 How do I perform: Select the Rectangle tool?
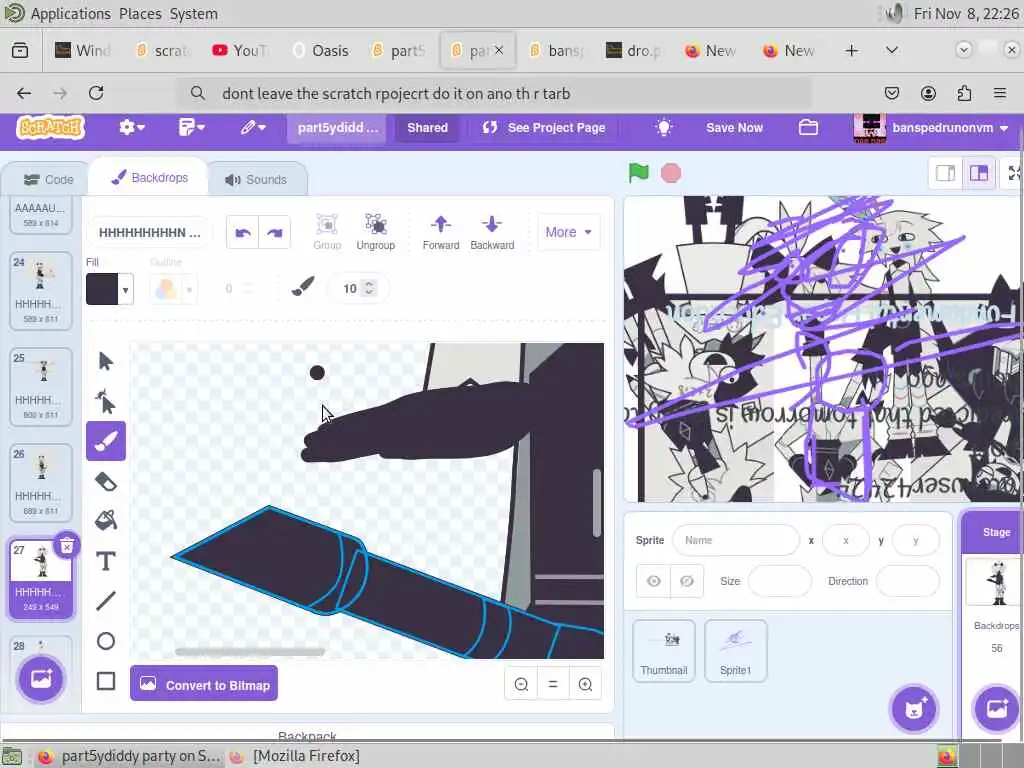click(x=105, y=680)
